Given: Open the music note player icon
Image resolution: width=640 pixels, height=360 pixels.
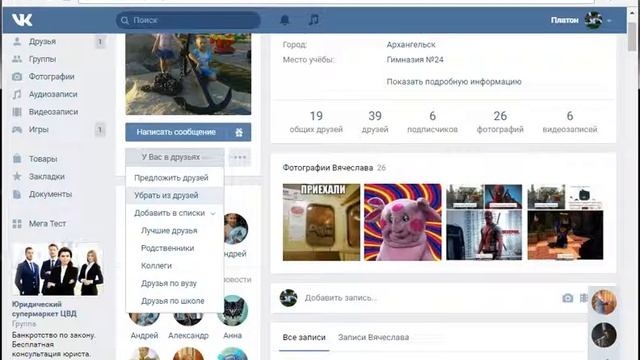Looking at the screenshot, I should pyautogui.click(x=313, y=20).
